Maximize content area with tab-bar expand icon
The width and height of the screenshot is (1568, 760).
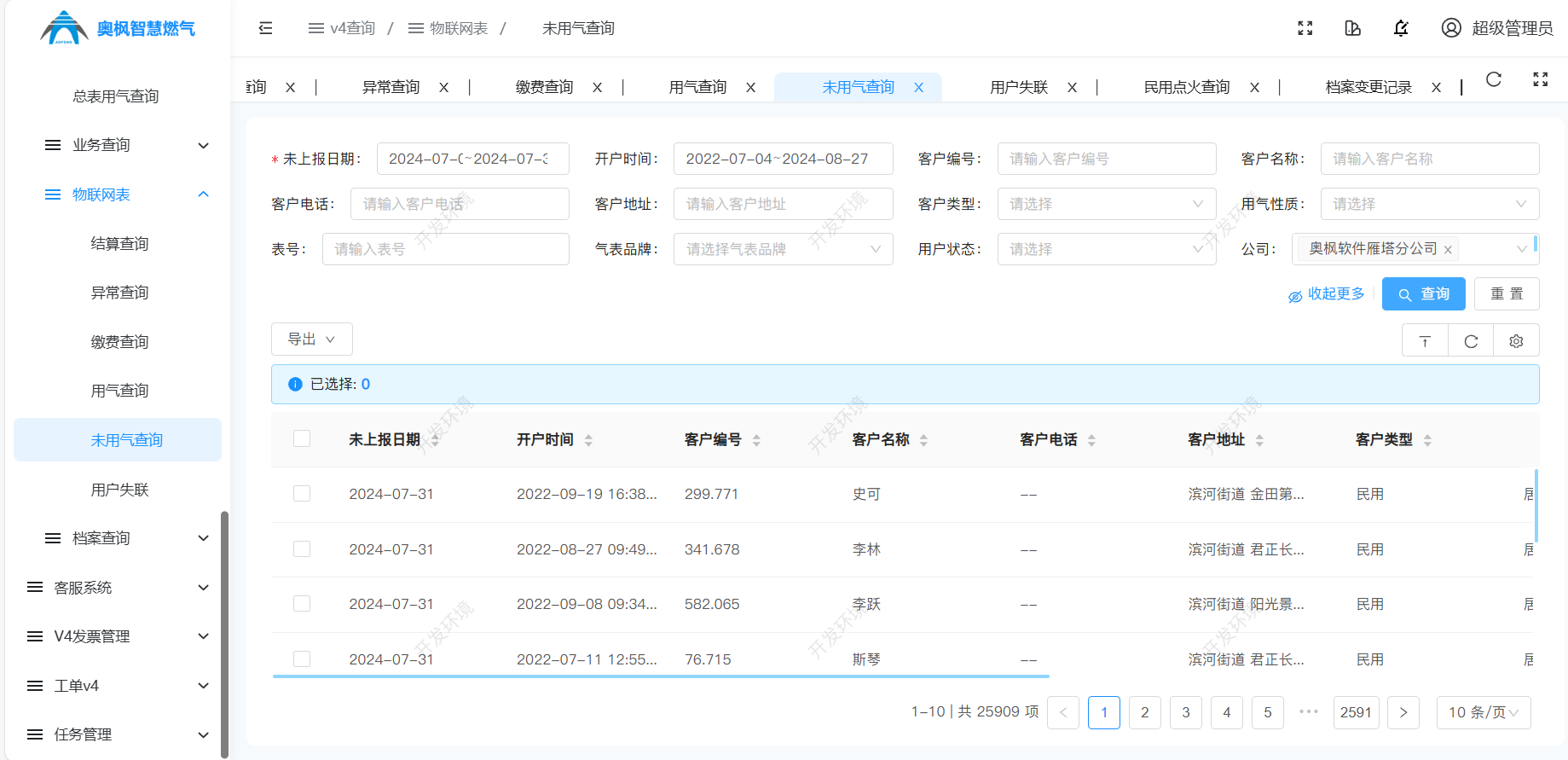coord(1540,79)
